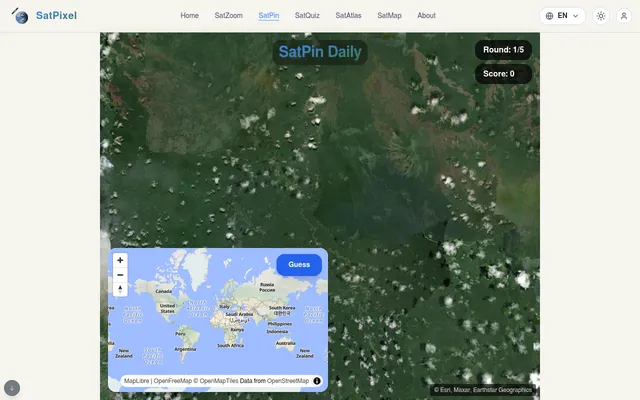Open the OpenMapTiles attribution link
Viewport: 640px width, 400px height.
point(215,381)
